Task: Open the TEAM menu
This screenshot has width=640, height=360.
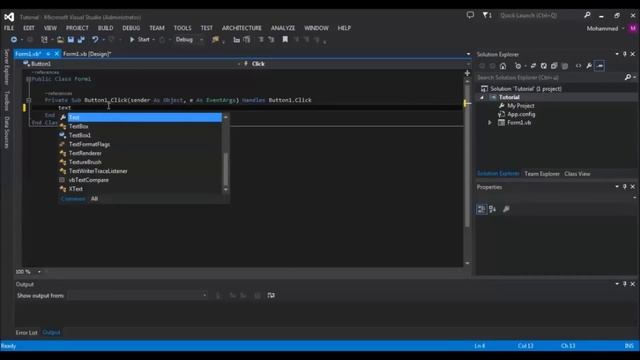Action: point(157,28)
